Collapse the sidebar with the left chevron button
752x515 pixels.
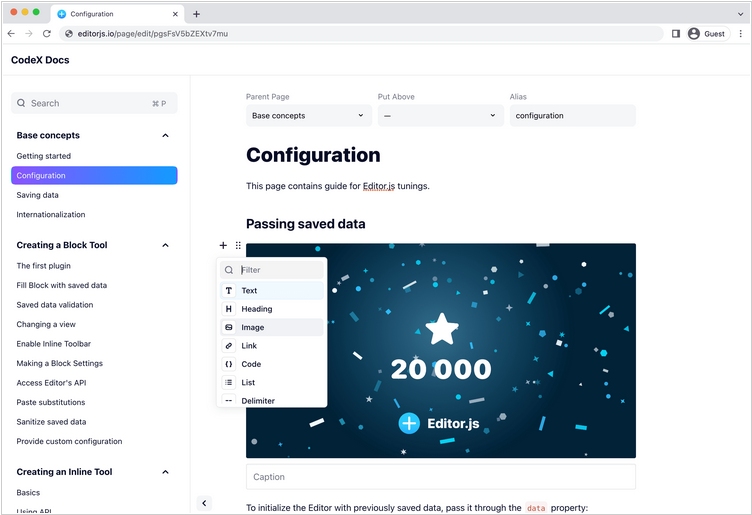click(204, 503)
